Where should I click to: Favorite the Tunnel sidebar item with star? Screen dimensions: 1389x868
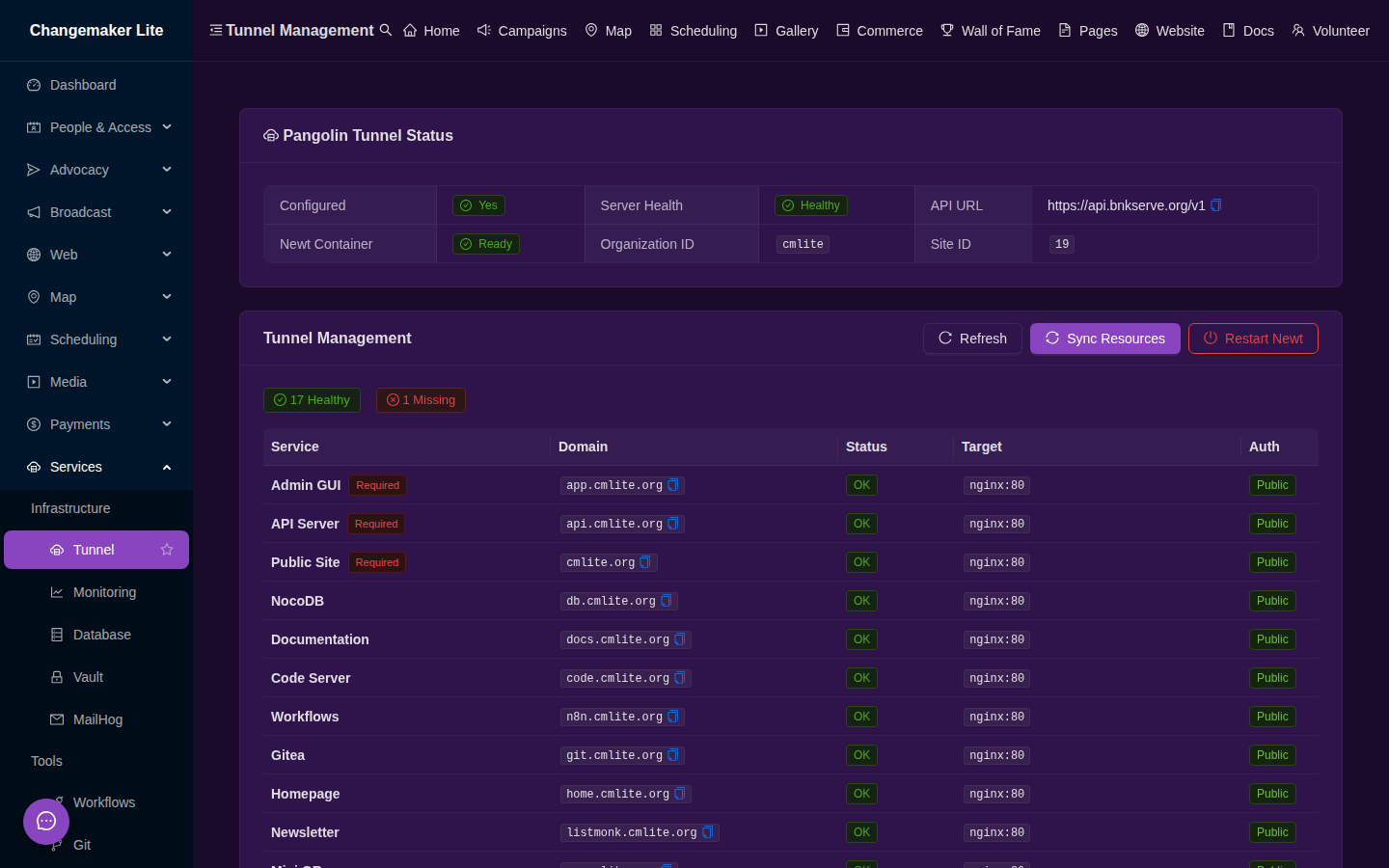[x=167, y=550]
